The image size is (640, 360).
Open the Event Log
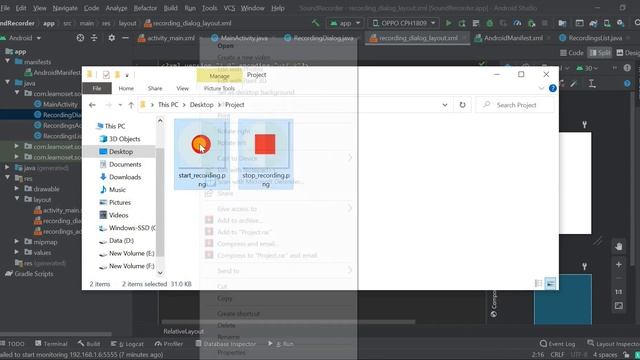click(x=558, y=344)
